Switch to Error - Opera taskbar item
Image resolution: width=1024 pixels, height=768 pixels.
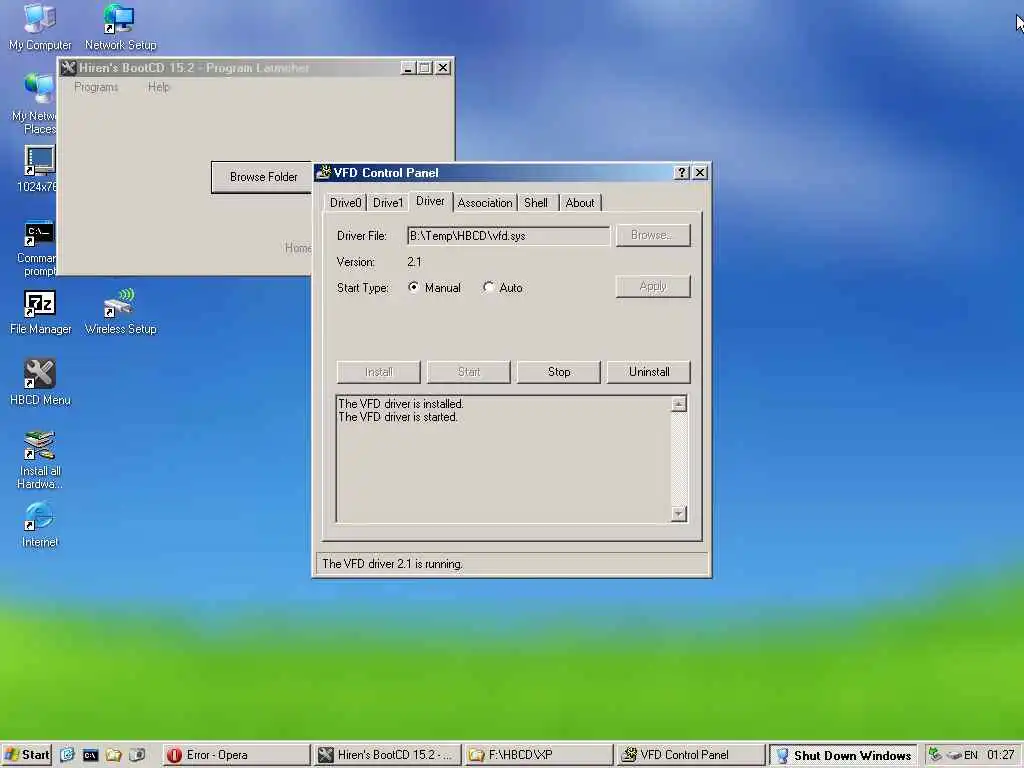pyautogui.click(x=236, y=755)
